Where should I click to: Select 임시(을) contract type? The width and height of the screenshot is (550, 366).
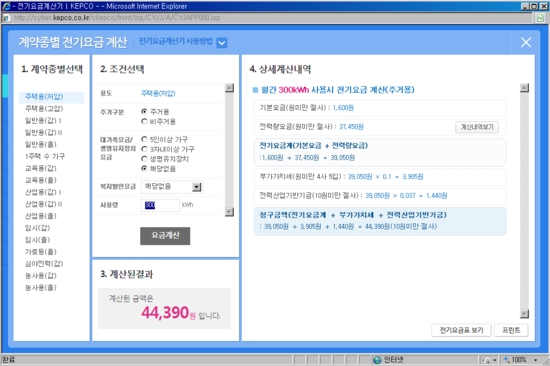[37, 240]
